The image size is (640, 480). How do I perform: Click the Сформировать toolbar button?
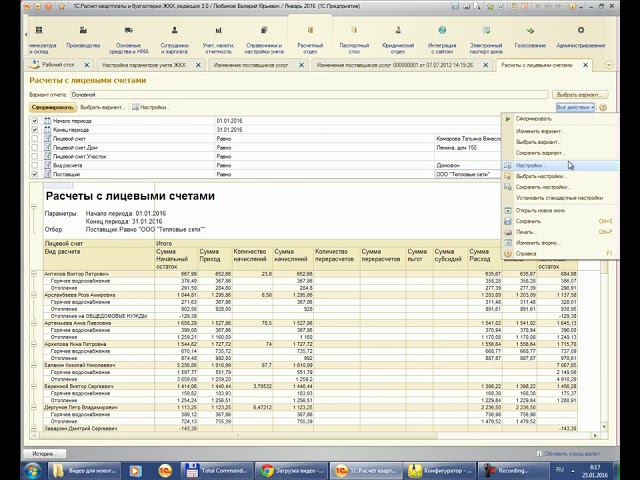(x=53, y=107)
